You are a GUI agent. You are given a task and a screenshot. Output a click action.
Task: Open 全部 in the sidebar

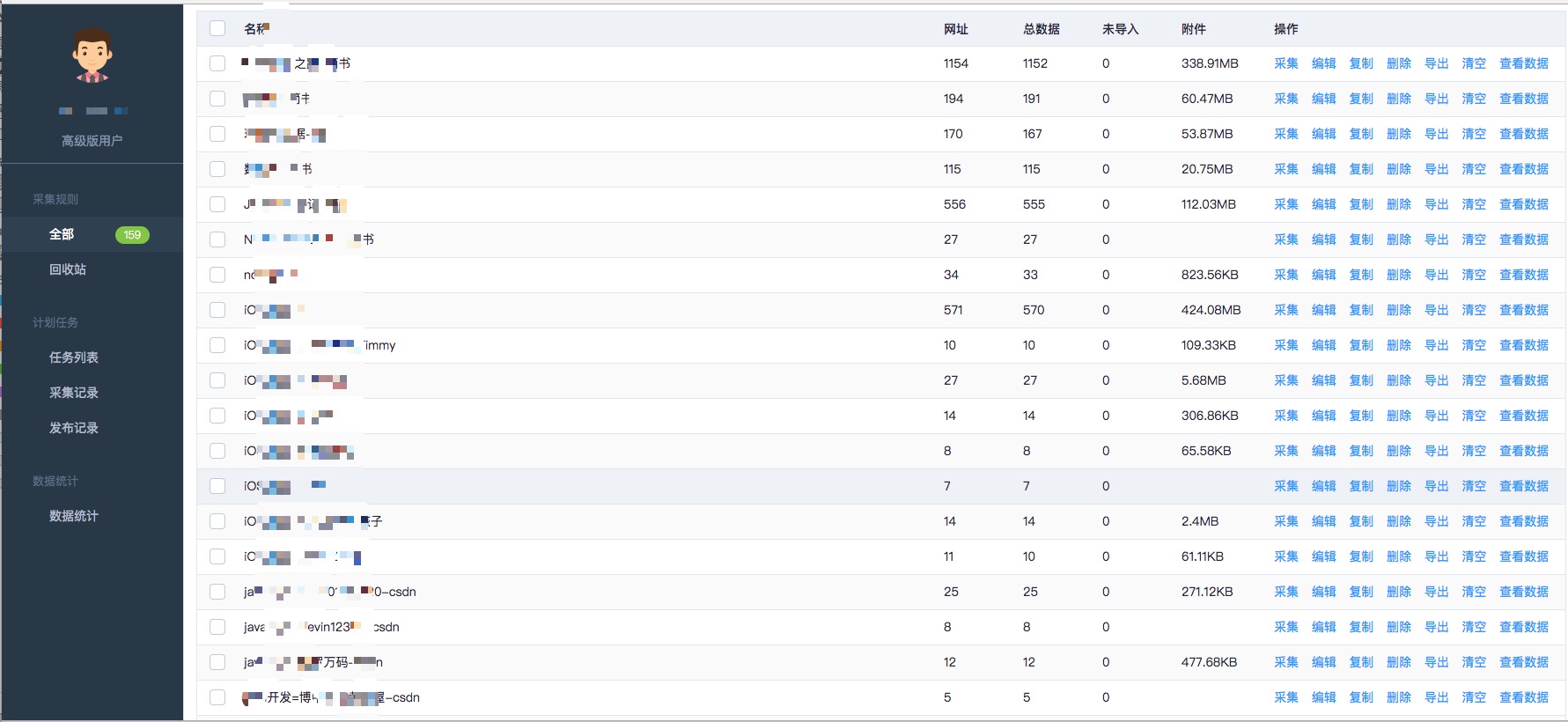pos(62,234)
